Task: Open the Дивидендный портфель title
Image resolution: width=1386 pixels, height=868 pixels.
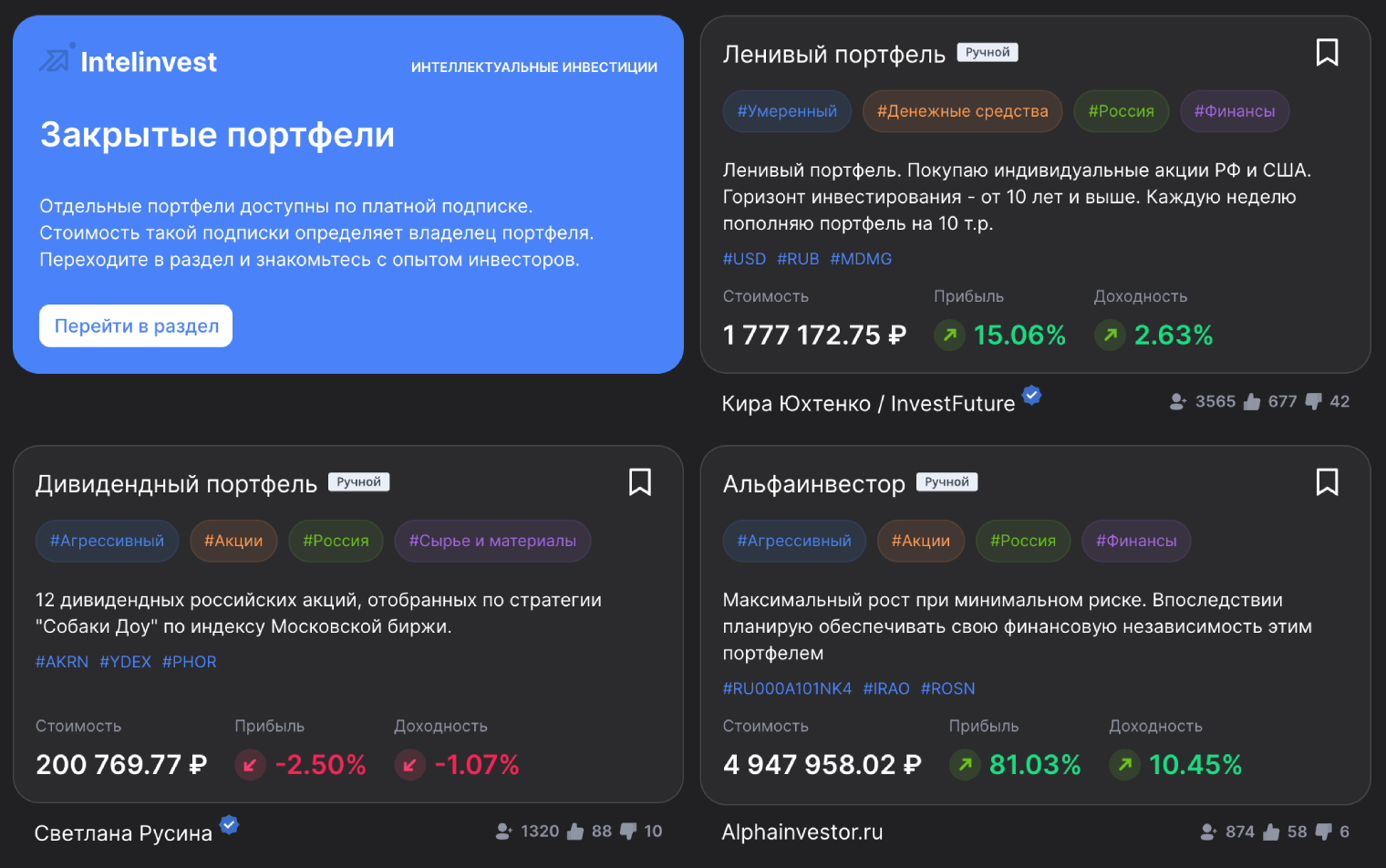Action: click(176, 484)
